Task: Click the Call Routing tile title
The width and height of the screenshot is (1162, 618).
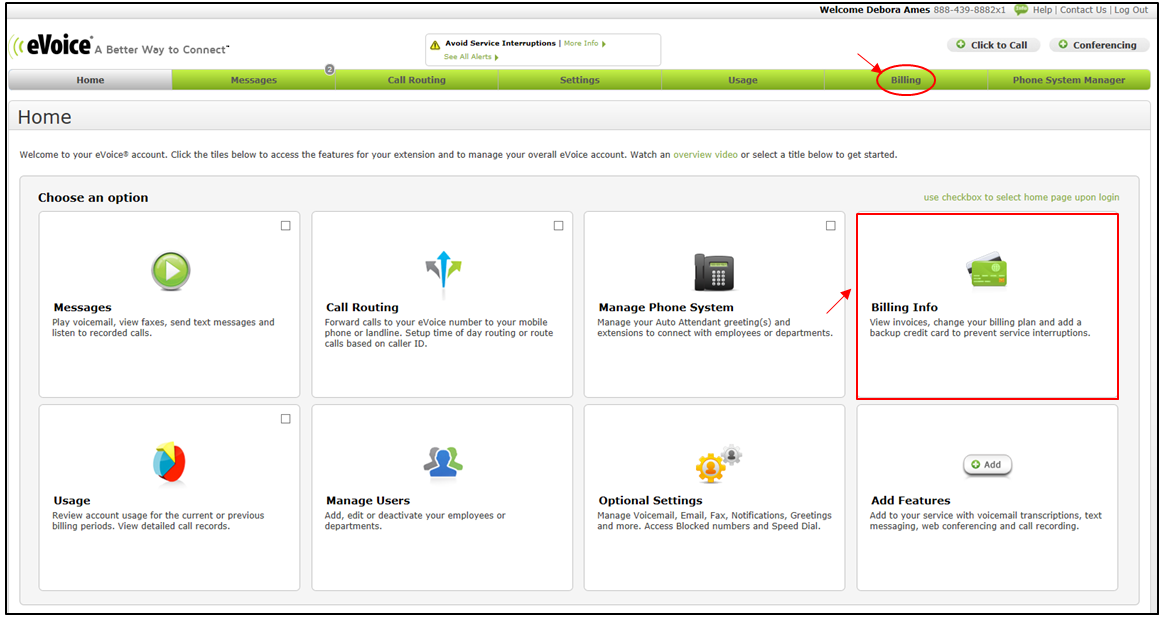Action: [362, 308]
